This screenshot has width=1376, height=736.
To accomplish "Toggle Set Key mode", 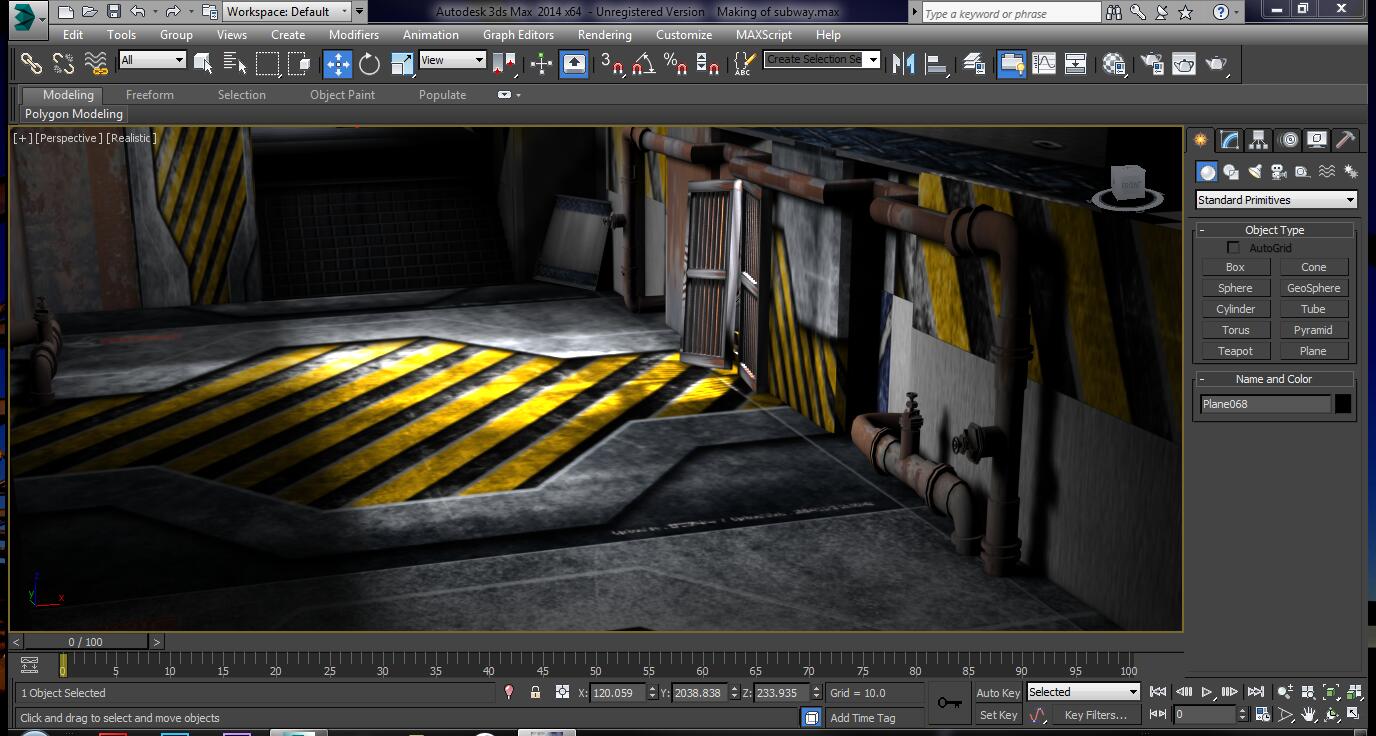I will click(x=998, y=715).
